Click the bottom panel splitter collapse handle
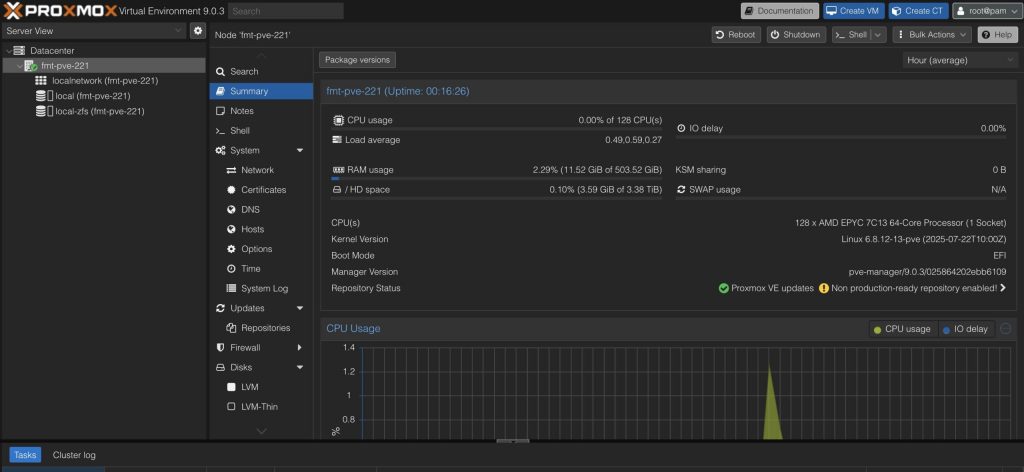This screenshot has width=1024, height=472. coord(512,441)
